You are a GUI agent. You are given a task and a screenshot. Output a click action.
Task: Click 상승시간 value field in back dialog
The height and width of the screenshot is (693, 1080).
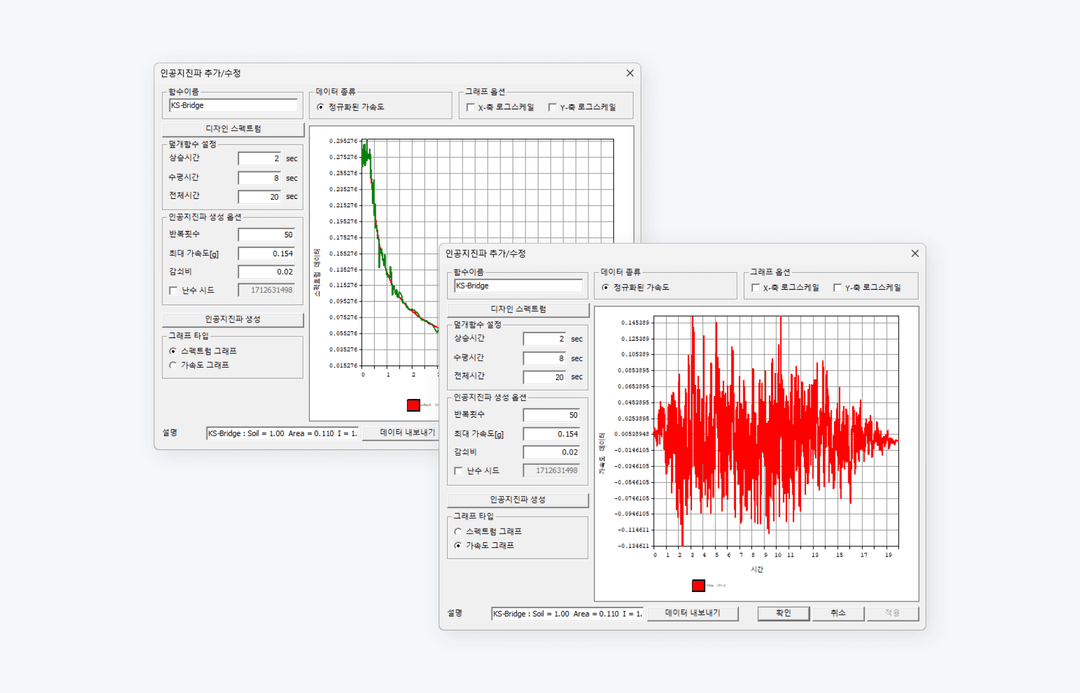pos(259,158)
